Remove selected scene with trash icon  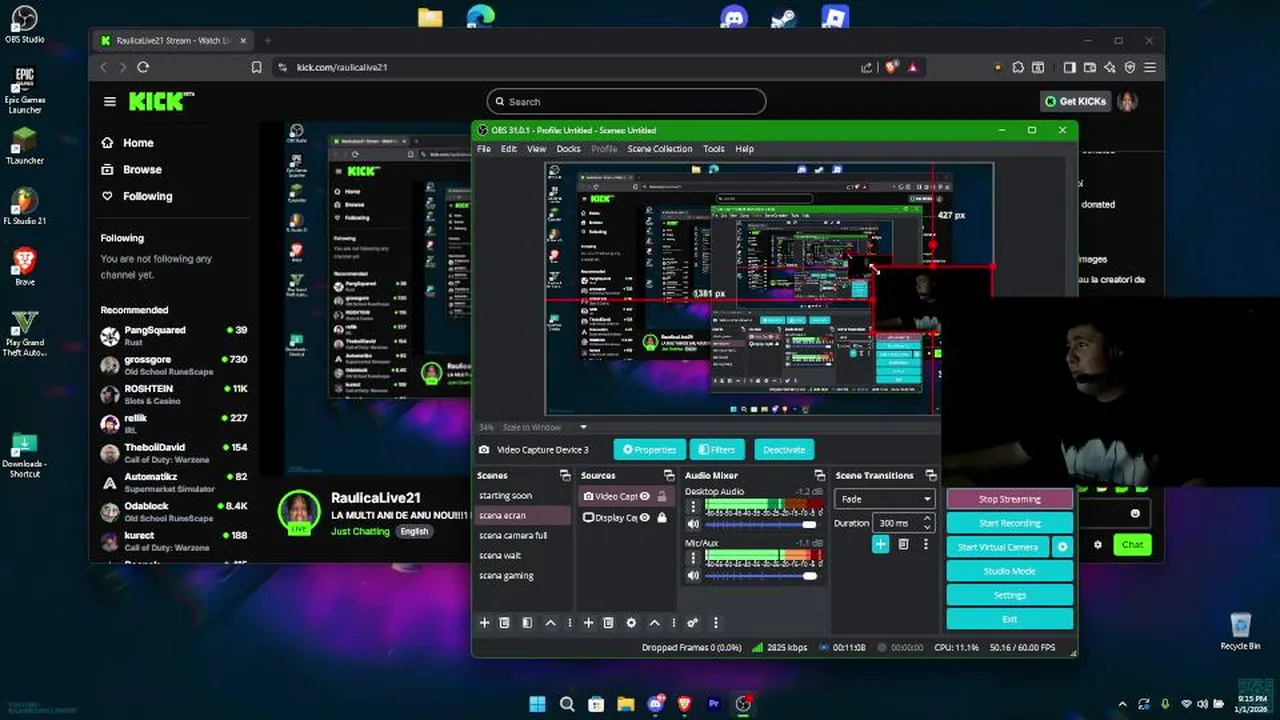tap(505, 622)
